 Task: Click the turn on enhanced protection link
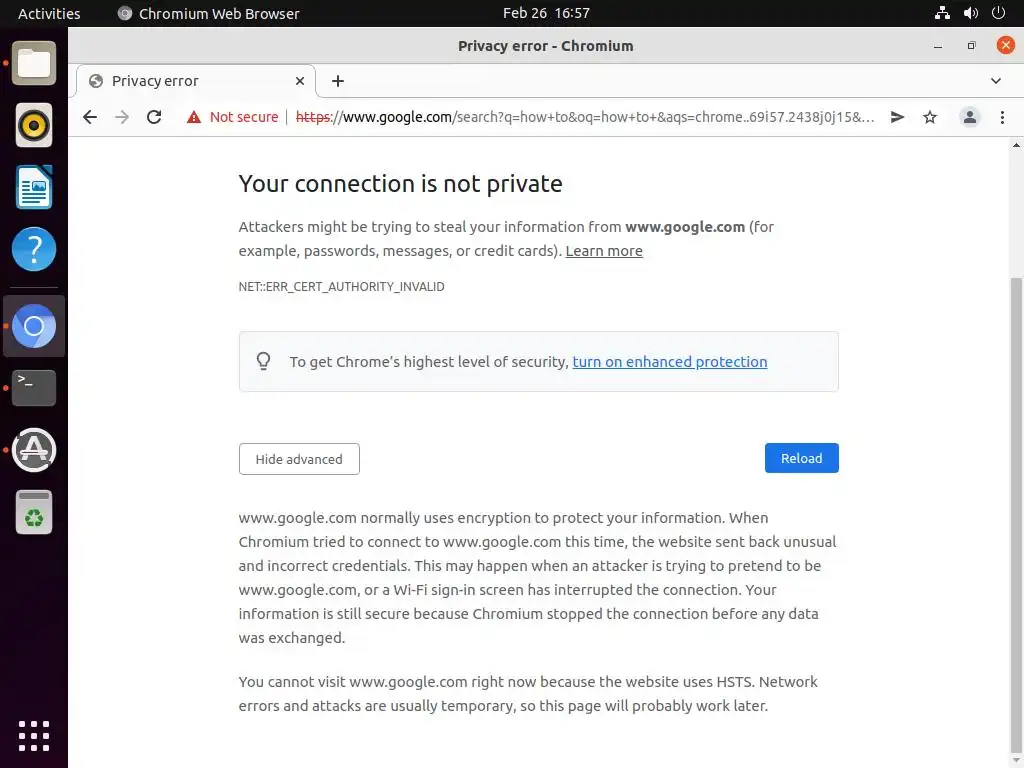point(670,362)
